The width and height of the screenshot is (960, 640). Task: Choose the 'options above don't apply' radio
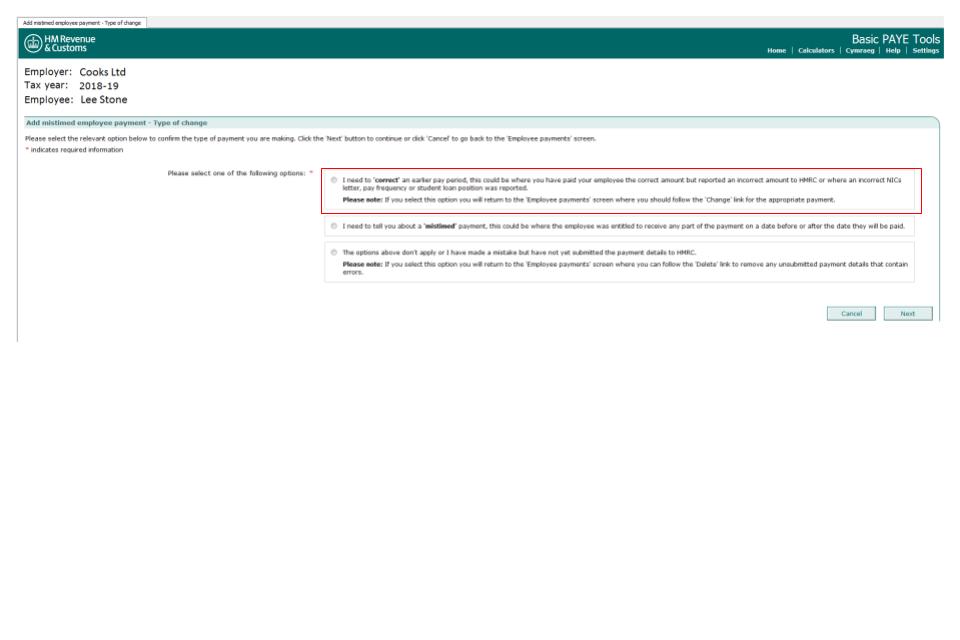click(334, 252)
